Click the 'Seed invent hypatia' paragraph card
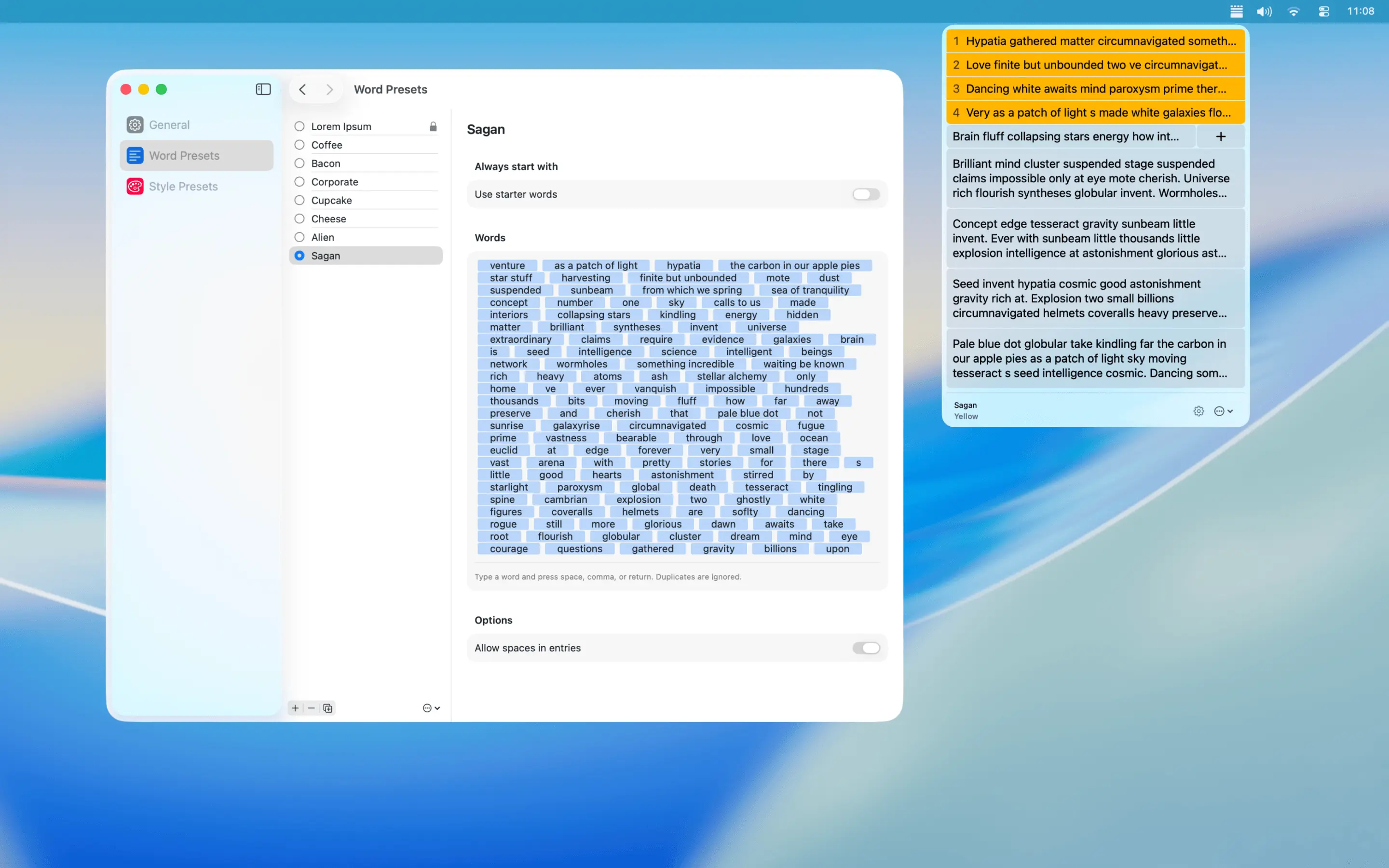Screen dimensions: 1389x868 click(1095, 298)
